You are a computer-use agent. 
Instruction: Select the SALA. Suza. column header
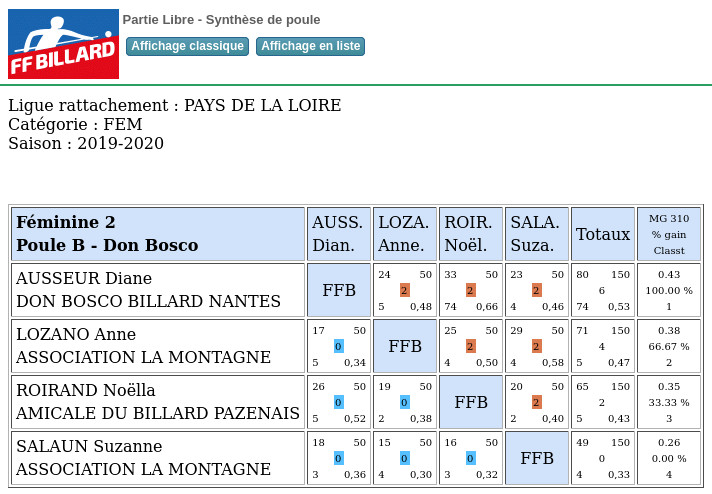pyautogui.click(x=537, y=234)
